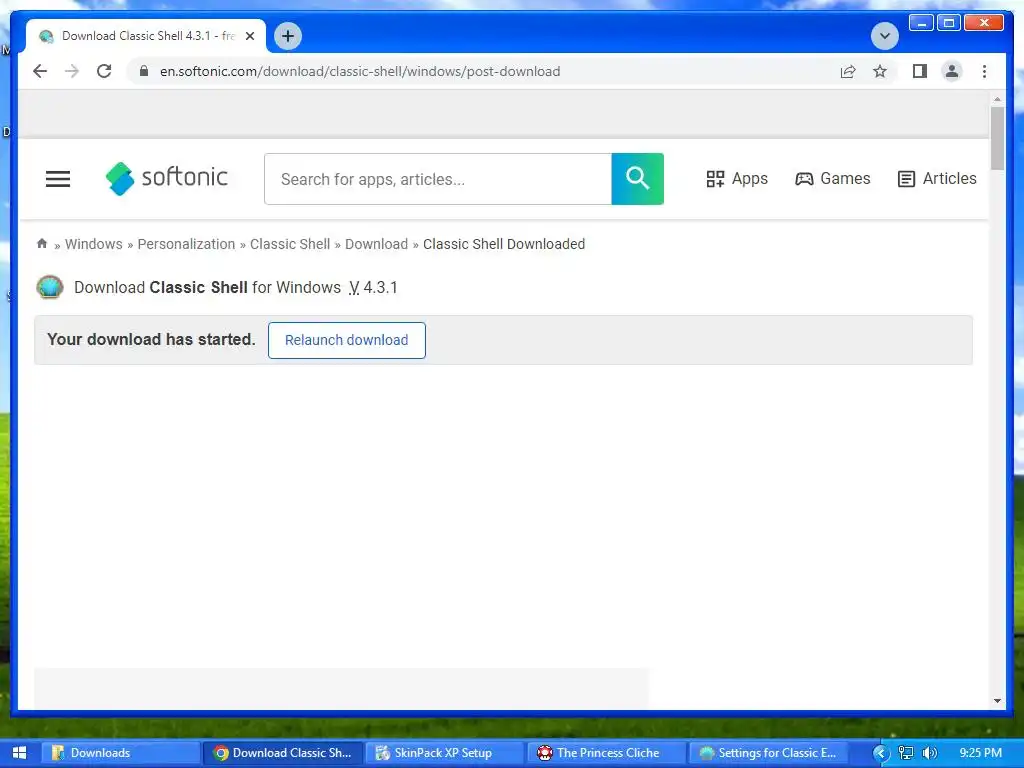Switch to The Princess Cliche in taskbar
1024x768 pixels.
pyautogui.click(x=605, y=753)
